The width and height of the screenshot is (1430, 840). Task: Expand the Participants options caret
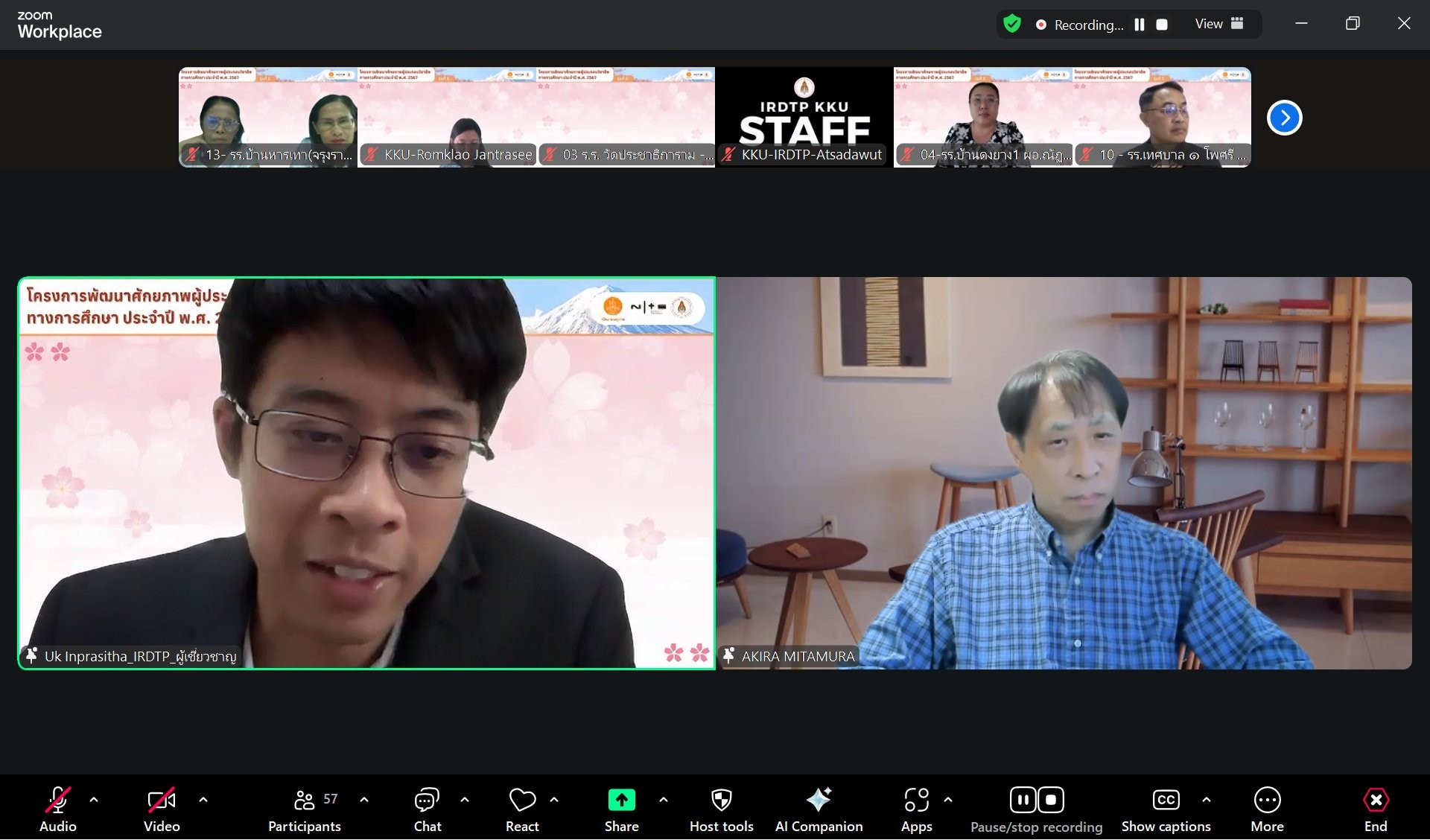tap(364, 800)
